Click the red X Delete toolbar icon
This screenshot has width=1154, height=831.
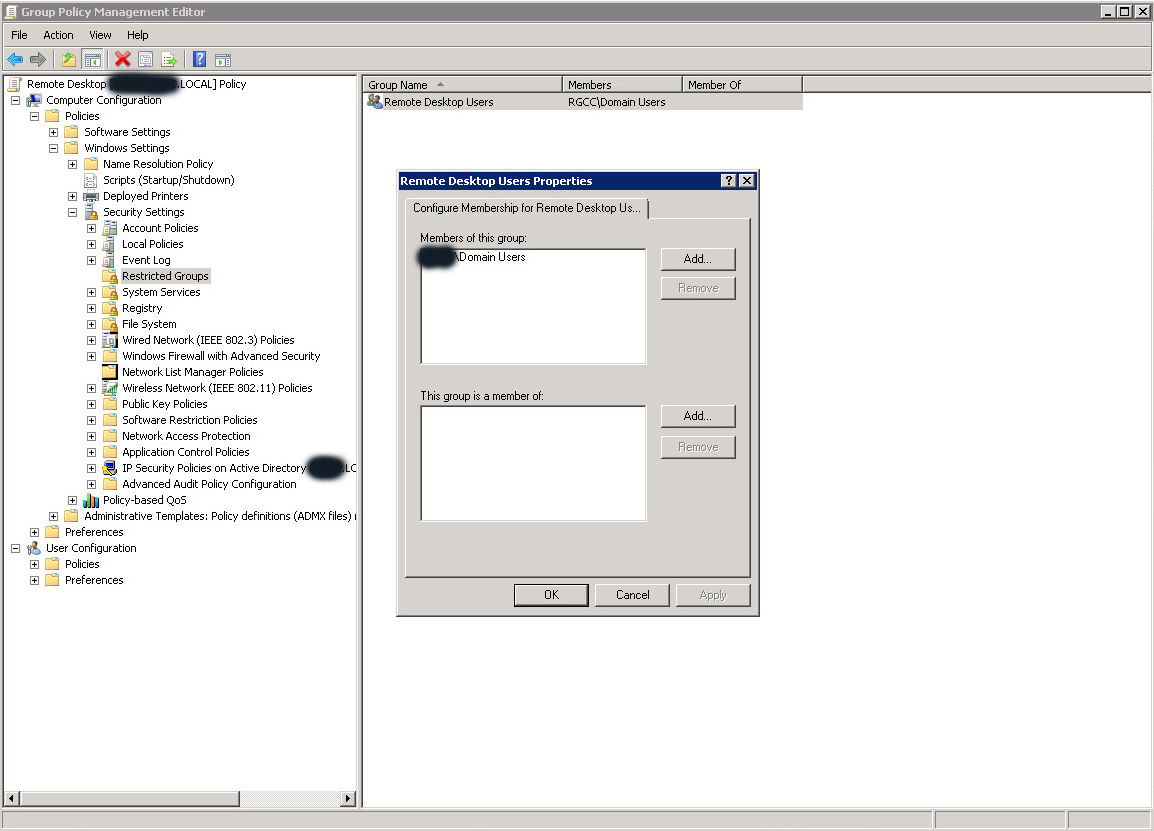click(120, 59)
